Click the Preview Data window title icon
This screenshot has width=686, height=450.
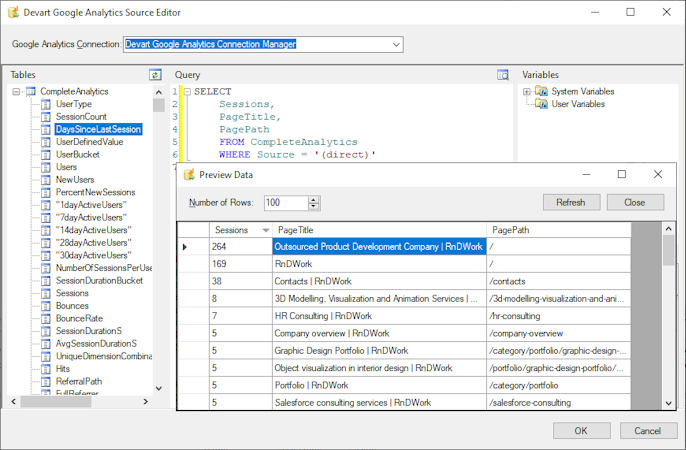[x=189, y=174]
